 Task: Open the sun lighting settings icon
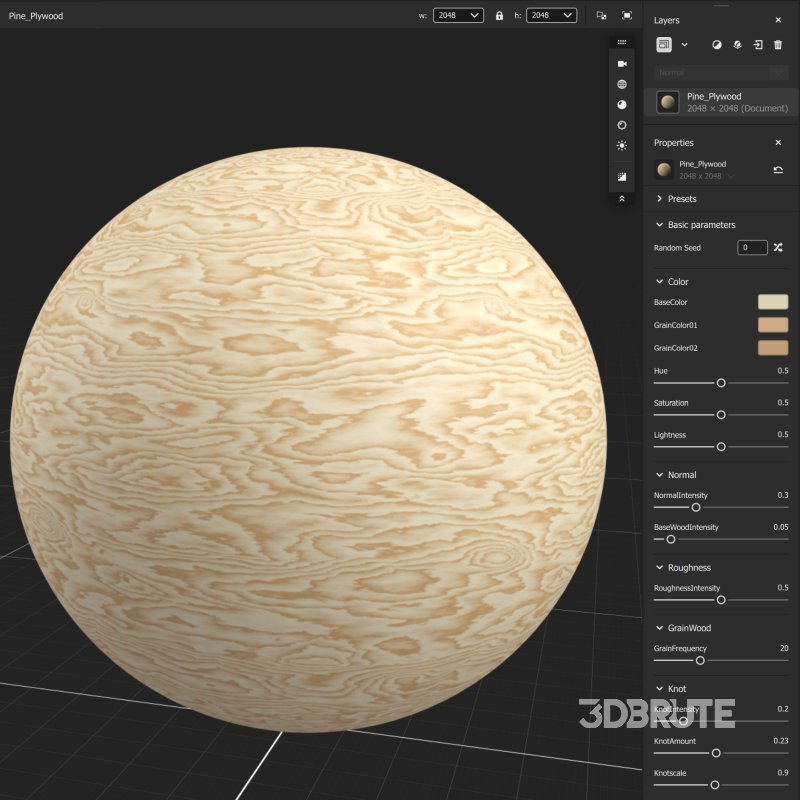622,146
